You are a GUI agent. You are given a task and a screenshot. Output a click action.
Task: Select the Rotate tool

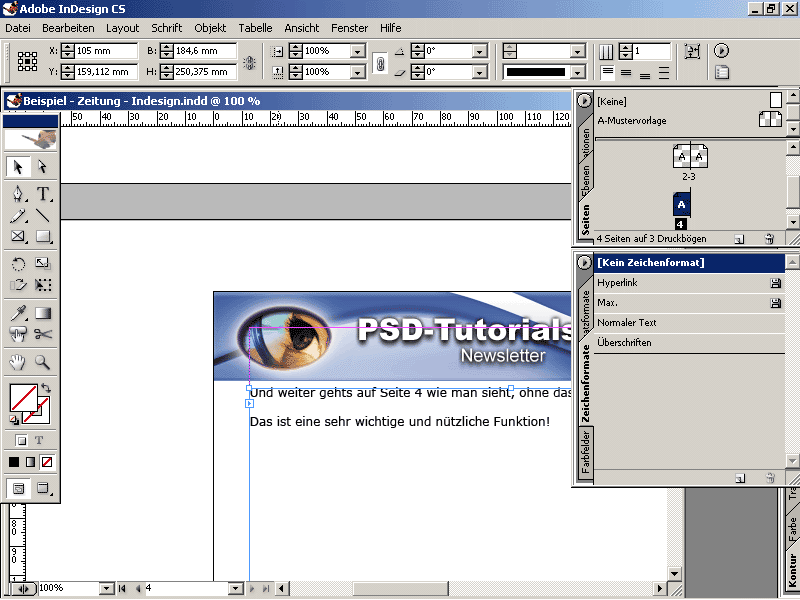point(18,263)
